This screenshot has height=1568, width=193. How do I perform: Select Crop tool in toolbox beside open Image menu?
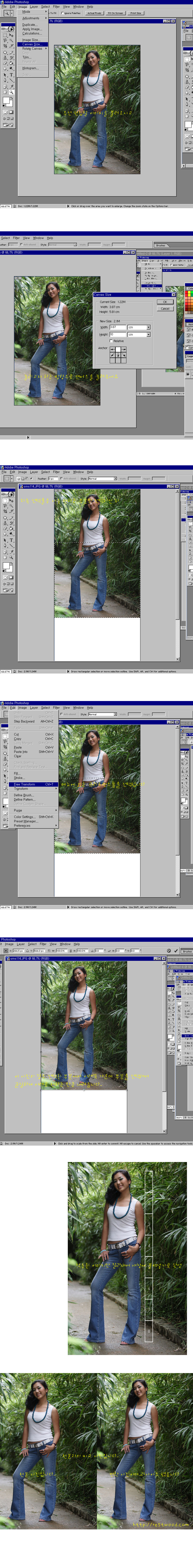click(5, 46)
